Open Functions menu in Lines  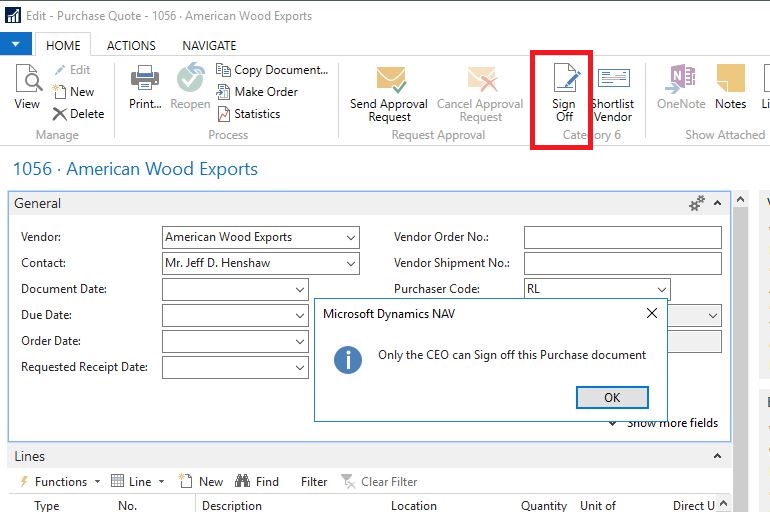(x=59, y=482)
